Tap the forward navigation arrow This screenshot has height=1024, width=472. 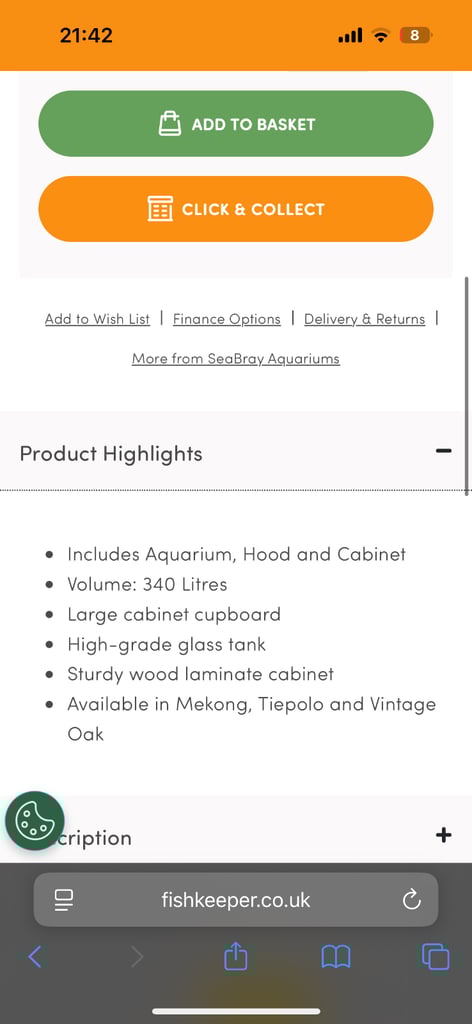[136, 957]
